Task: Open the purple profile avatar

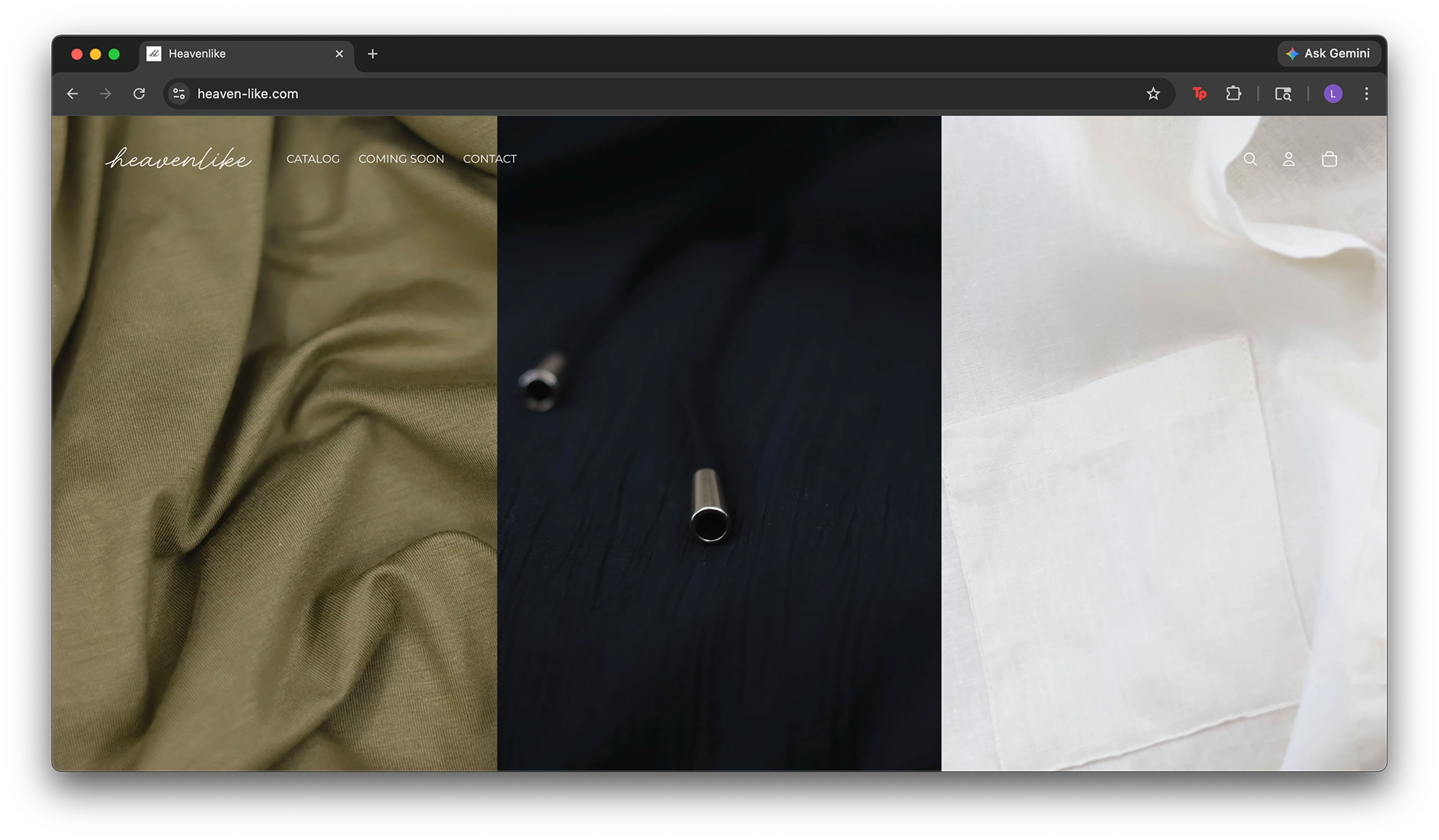Action: (x=1333, y=94)
